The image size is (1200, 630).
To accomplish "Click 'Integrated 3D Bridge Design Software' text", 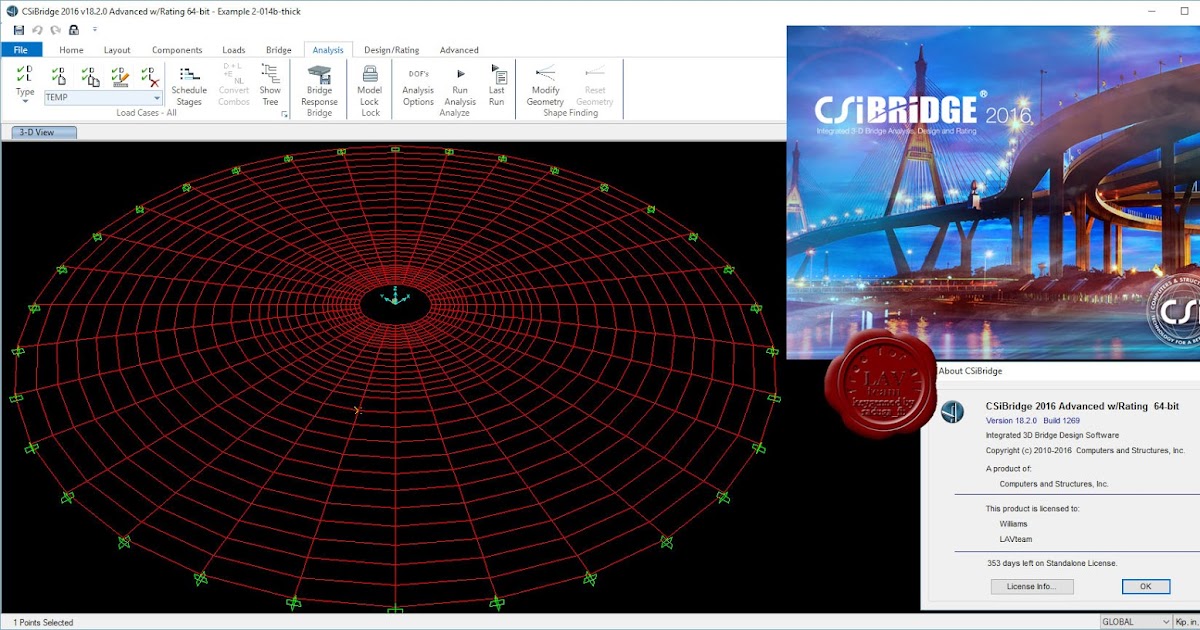I will point(1052,435).
